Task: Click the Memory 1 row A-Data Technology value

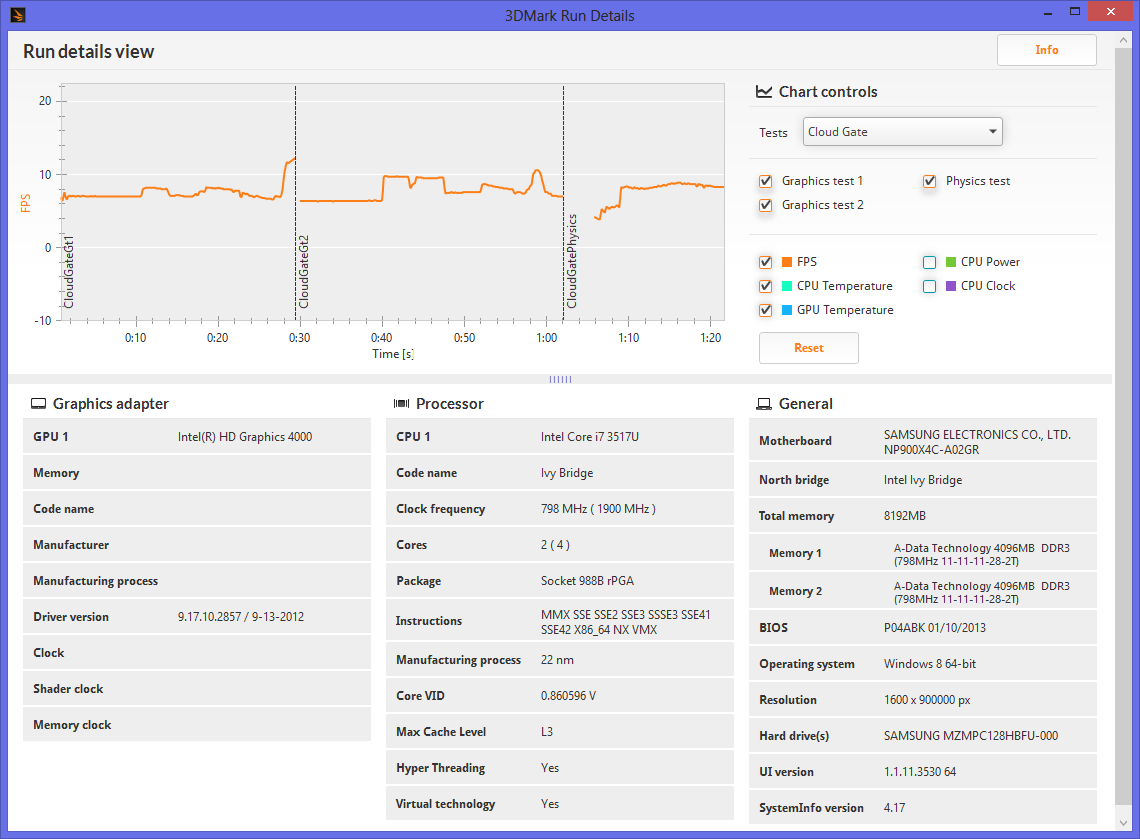Action: click(x=982, y=554)
